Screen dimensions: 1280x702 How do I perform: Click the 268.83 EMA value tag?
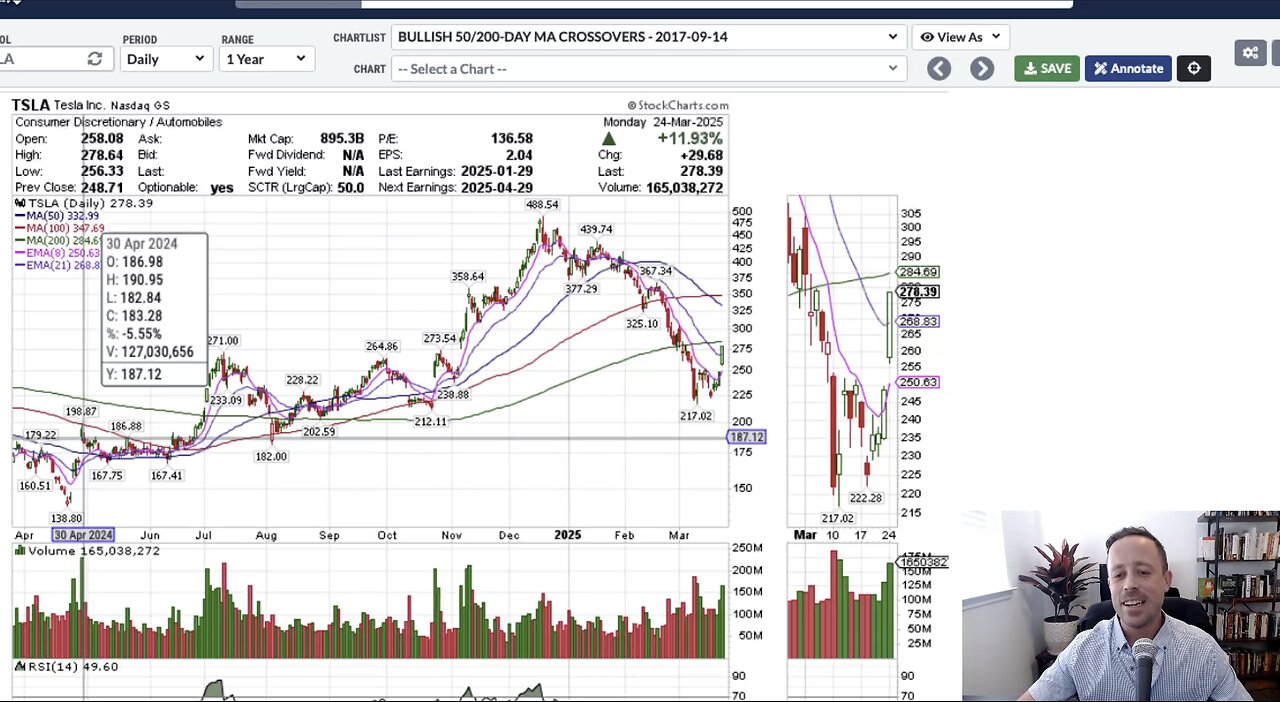(919, 322)
